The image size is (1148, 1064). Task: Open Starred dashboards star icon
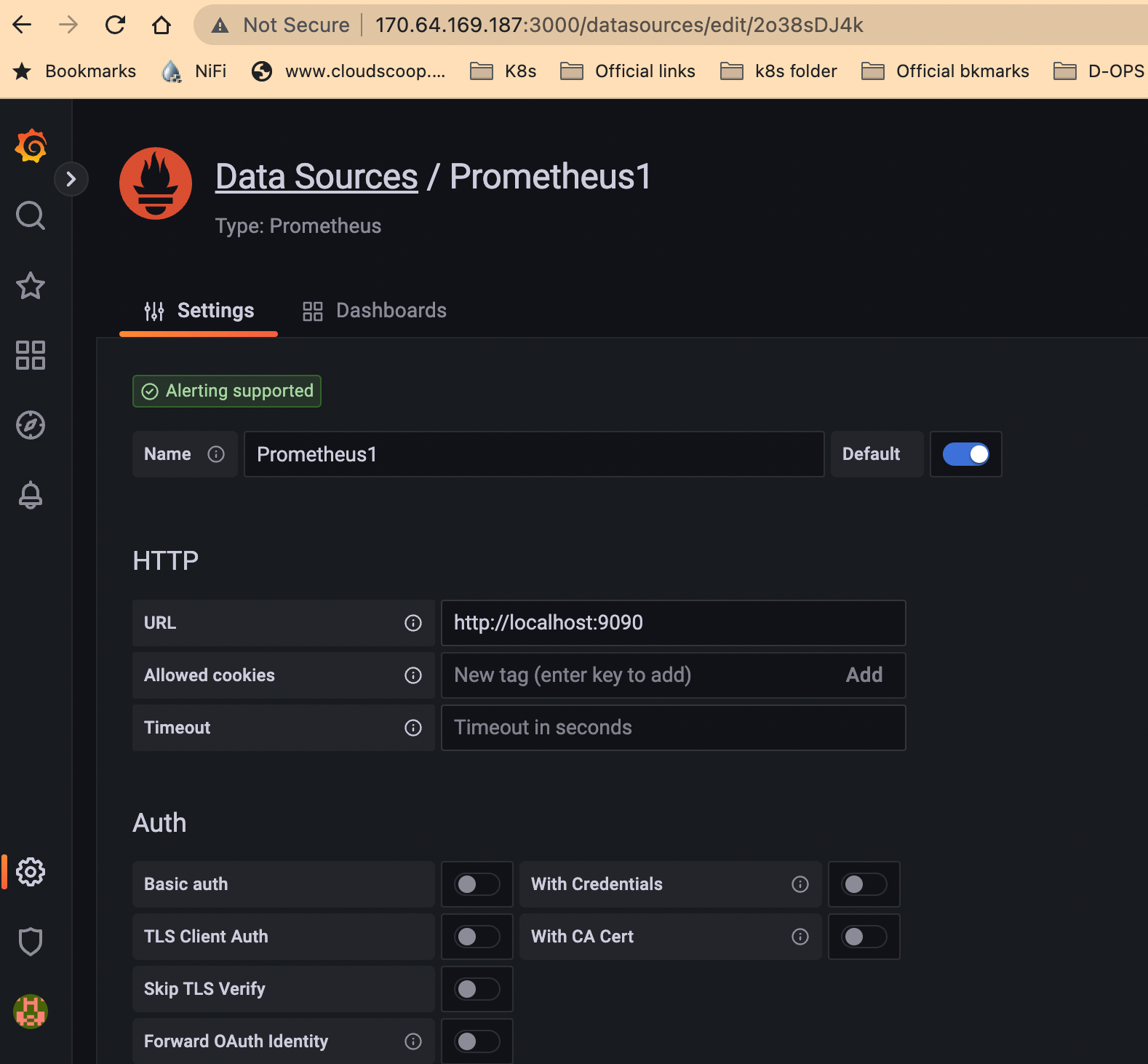click(x=31, y=285)
